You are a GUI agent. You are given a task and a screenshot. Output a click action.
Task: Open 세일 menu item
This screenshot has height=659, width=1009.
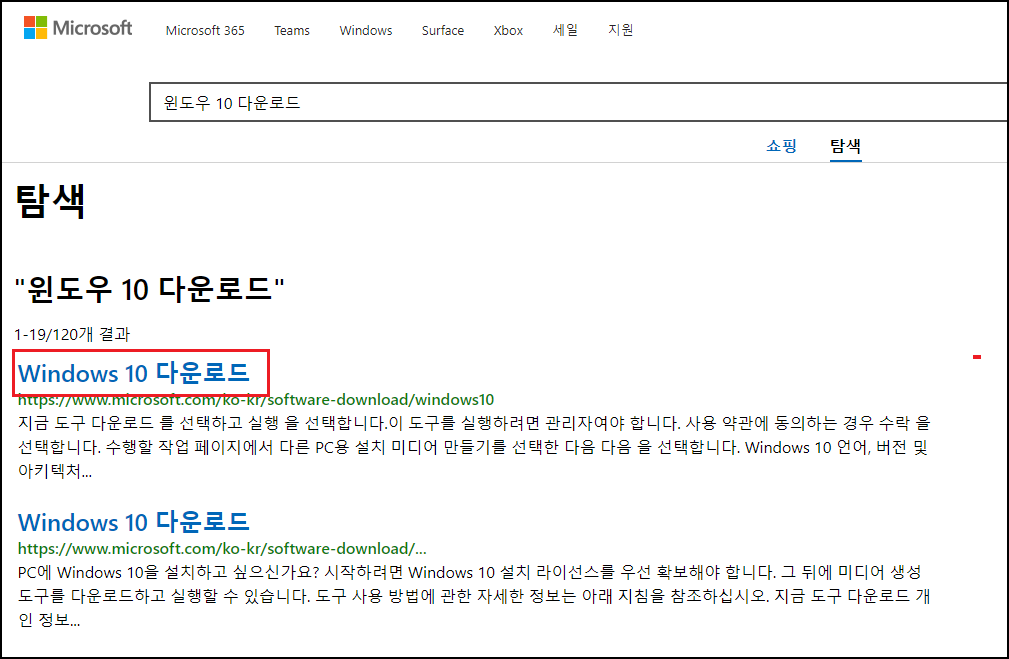(565, 30)
